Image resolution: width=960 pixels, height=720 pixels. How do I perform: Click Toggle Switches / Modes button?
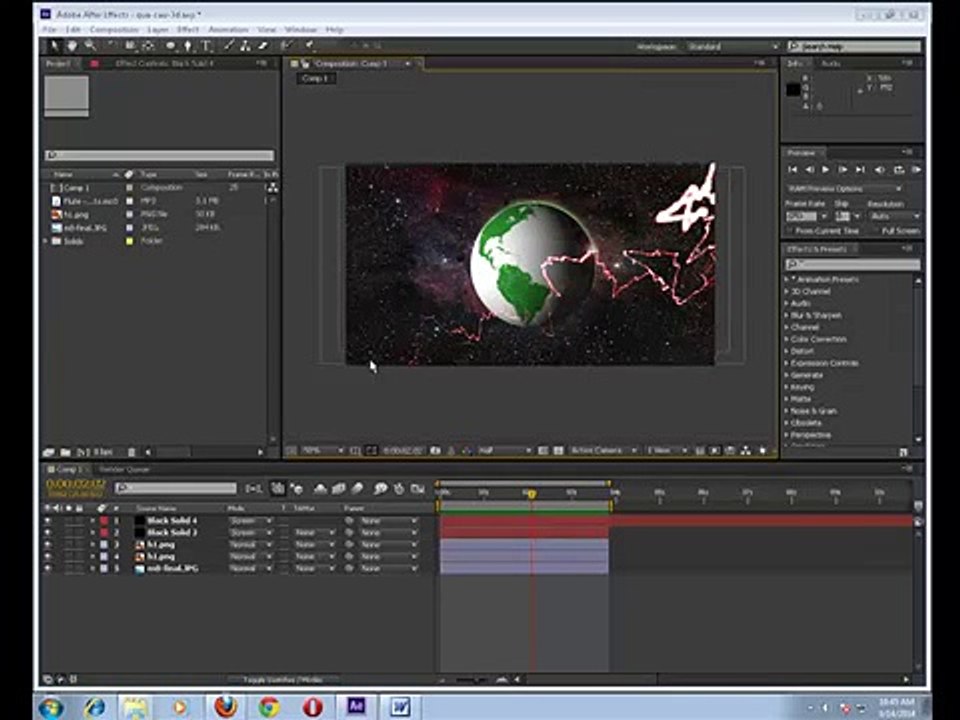tap(282, 680)
